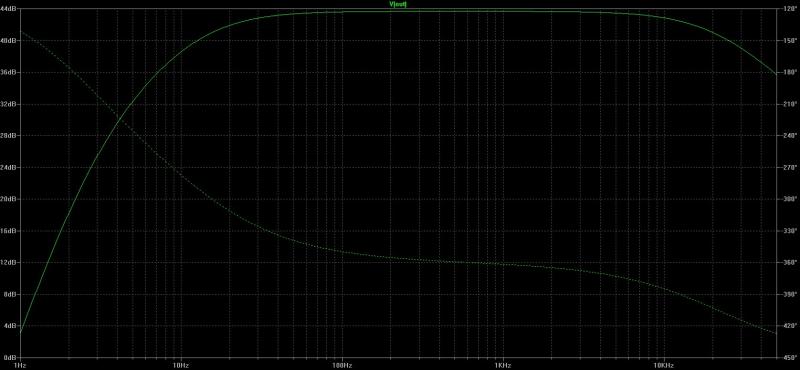The height and width of the screenshot is (370, 800).
Task: Click the 10KHz frequency axis label
Action: click(x=664, y=366)
